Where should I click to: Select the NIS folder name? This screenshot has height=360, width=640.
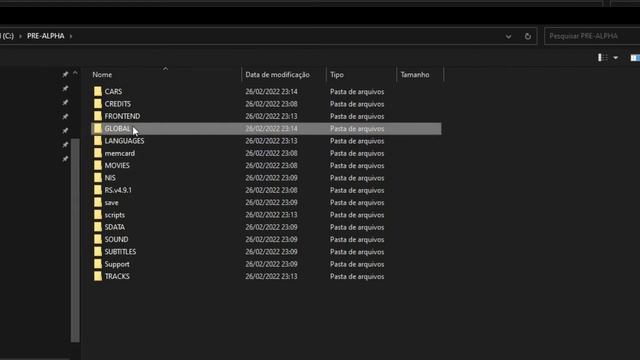(x=110, y=178)
